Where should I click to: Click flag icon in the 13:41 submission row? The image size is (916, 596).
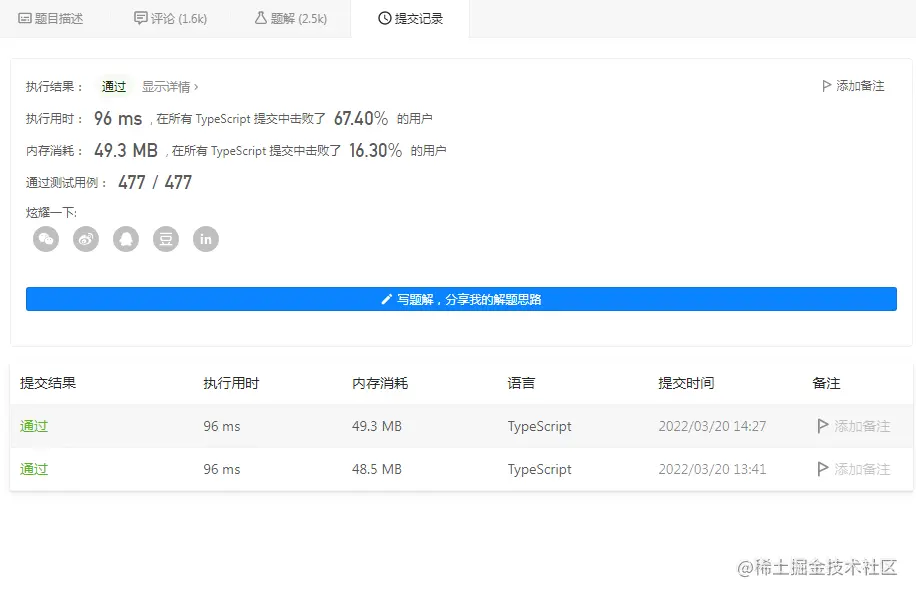(823, 469)
